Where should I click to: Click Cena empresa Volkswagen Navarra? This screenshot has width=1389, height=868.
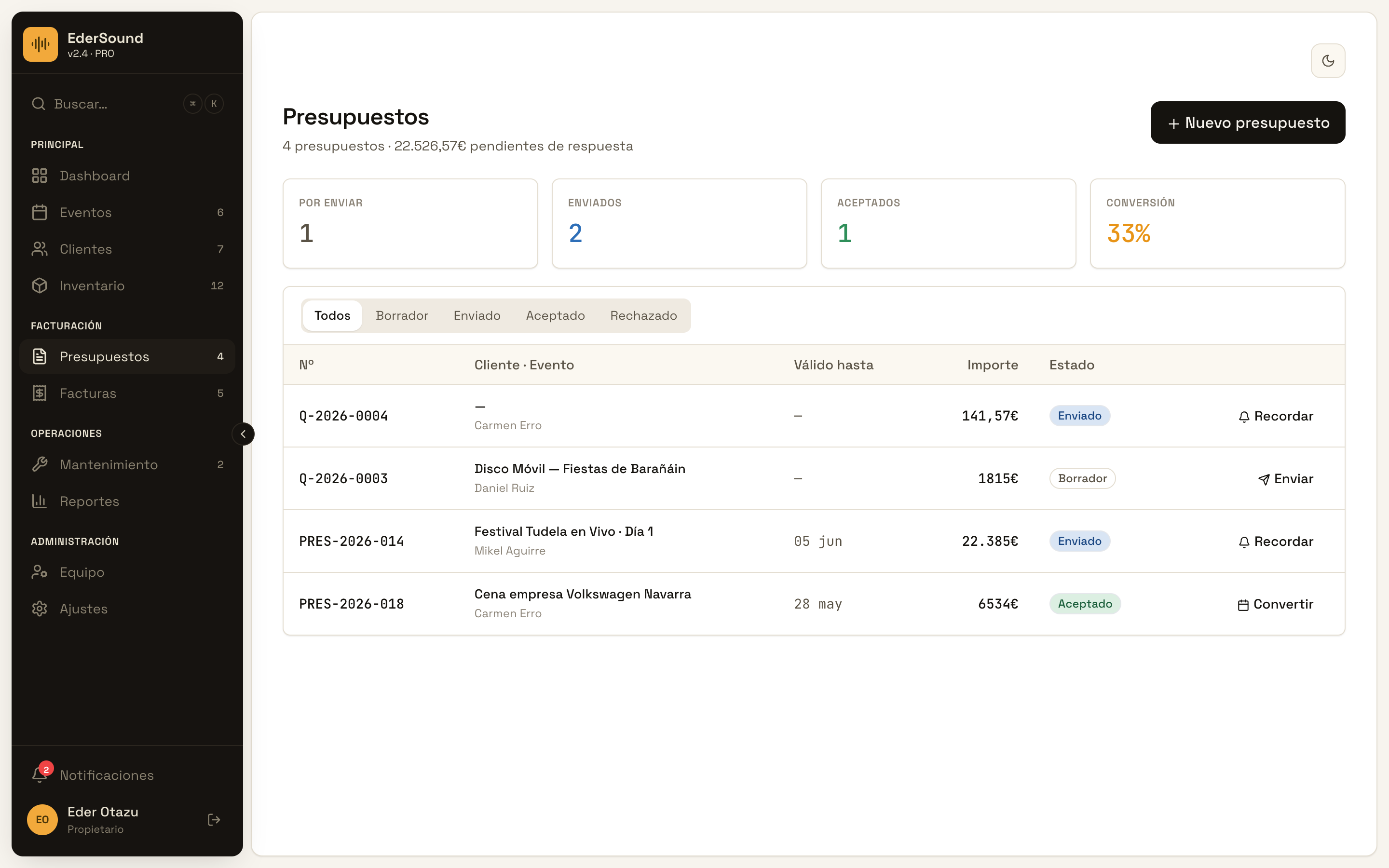(x=583, y=594)
